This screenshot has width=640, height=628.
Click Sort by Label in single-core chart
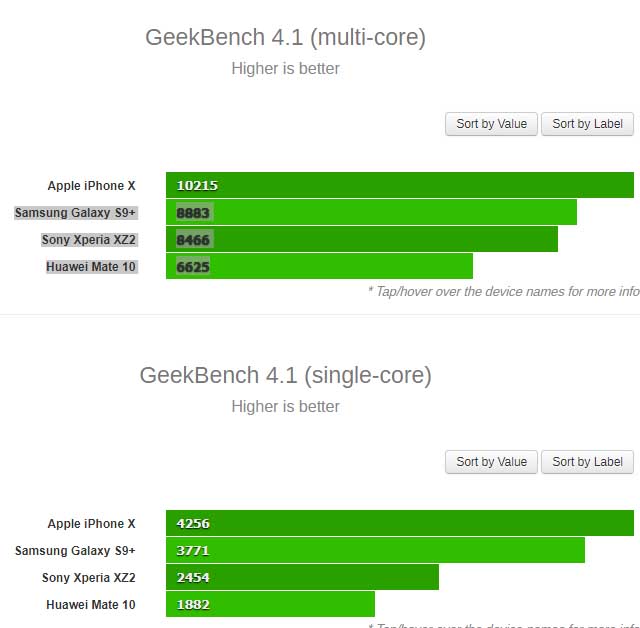(x=587, y=462)
